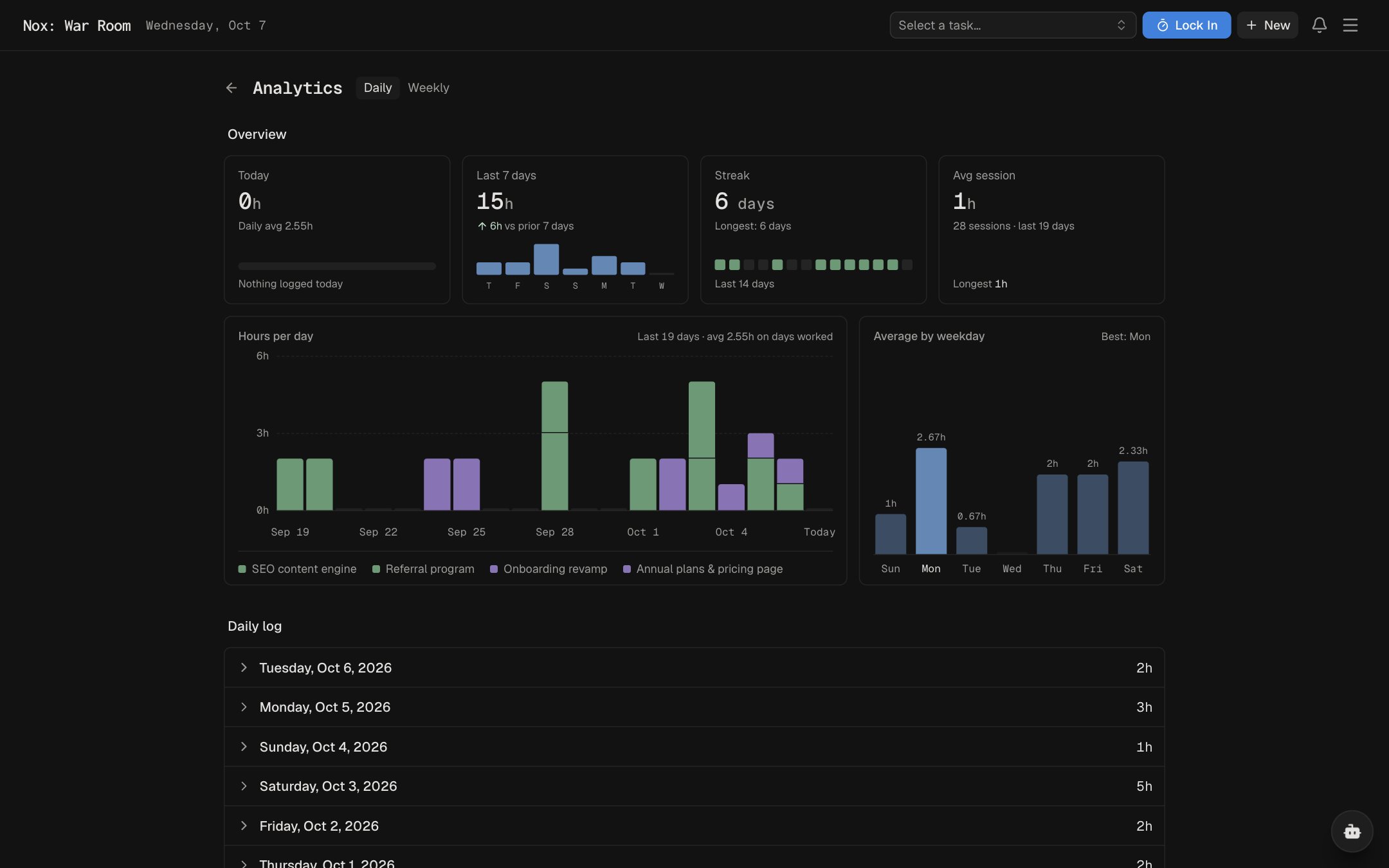This screenshot has height=868, width=1389.
Task: Click the Nox: War Room title
Action: click(x=77, y=26)
